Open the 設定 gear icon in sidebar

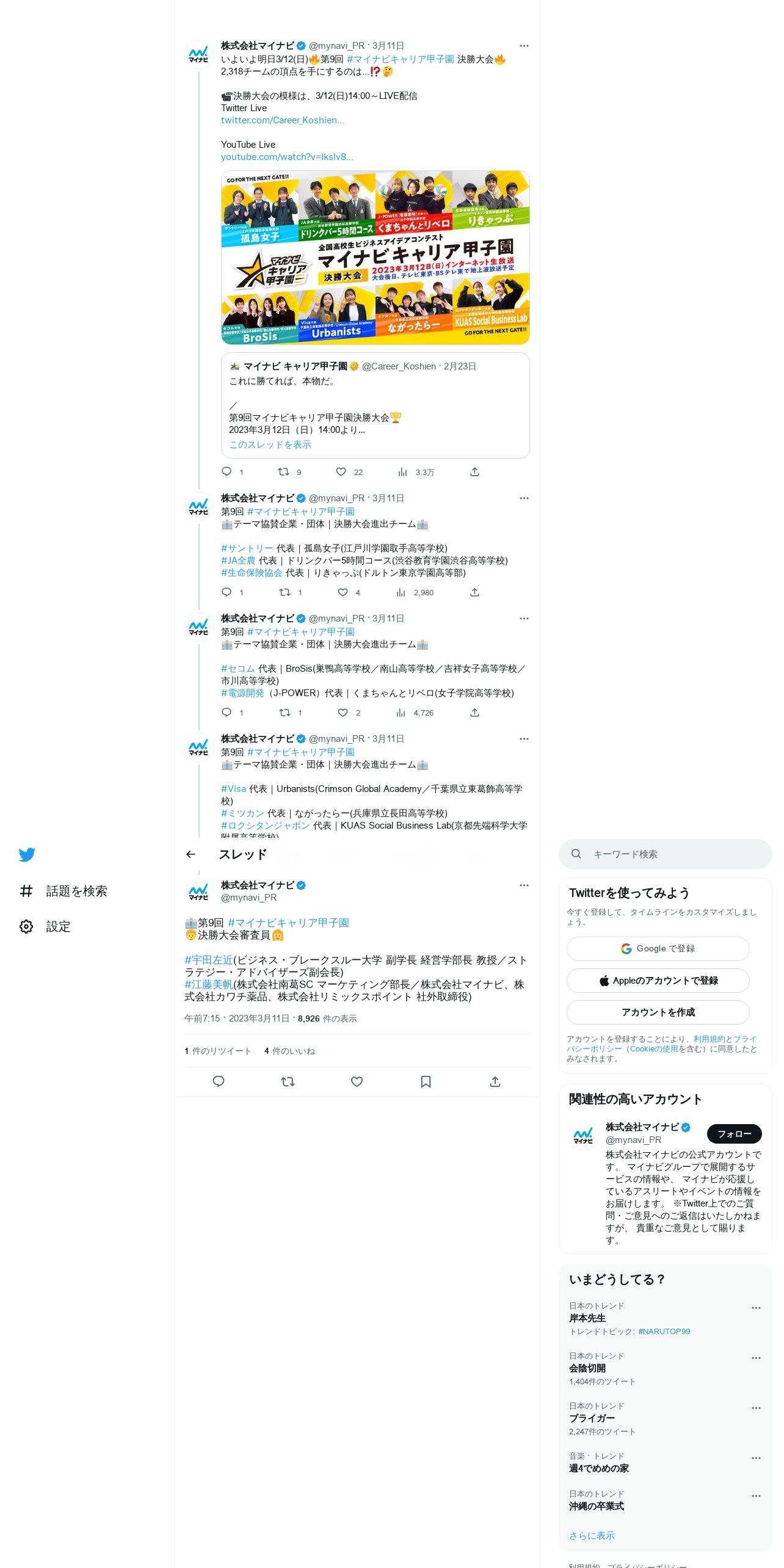click(26, 926)
